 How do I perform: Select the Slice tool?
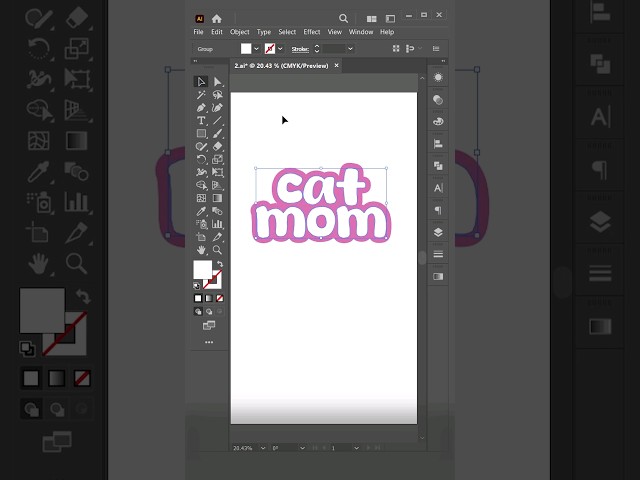[217, 237]
